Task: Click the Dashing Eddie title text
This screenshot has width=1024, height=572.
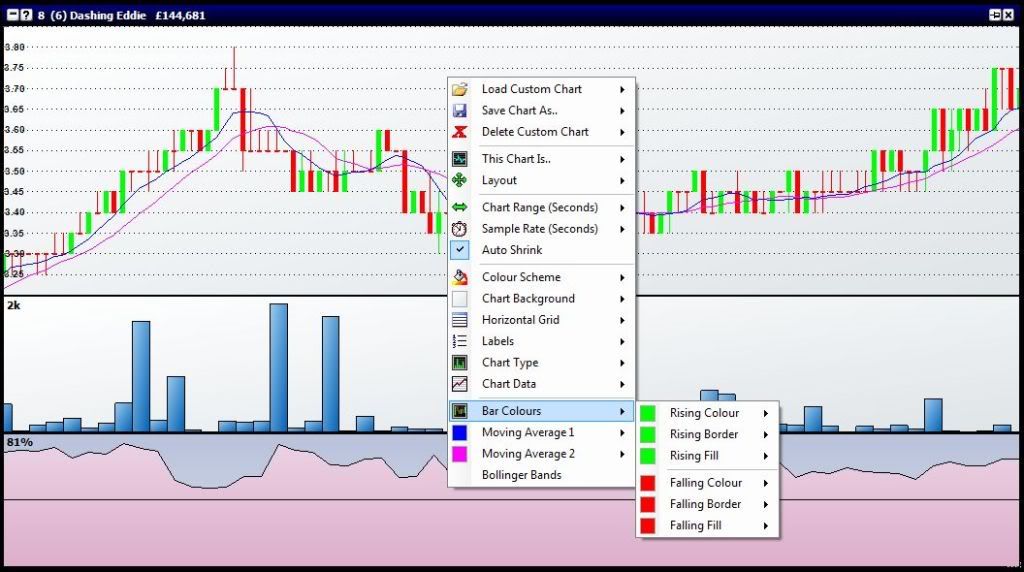Action: (108, 15)
